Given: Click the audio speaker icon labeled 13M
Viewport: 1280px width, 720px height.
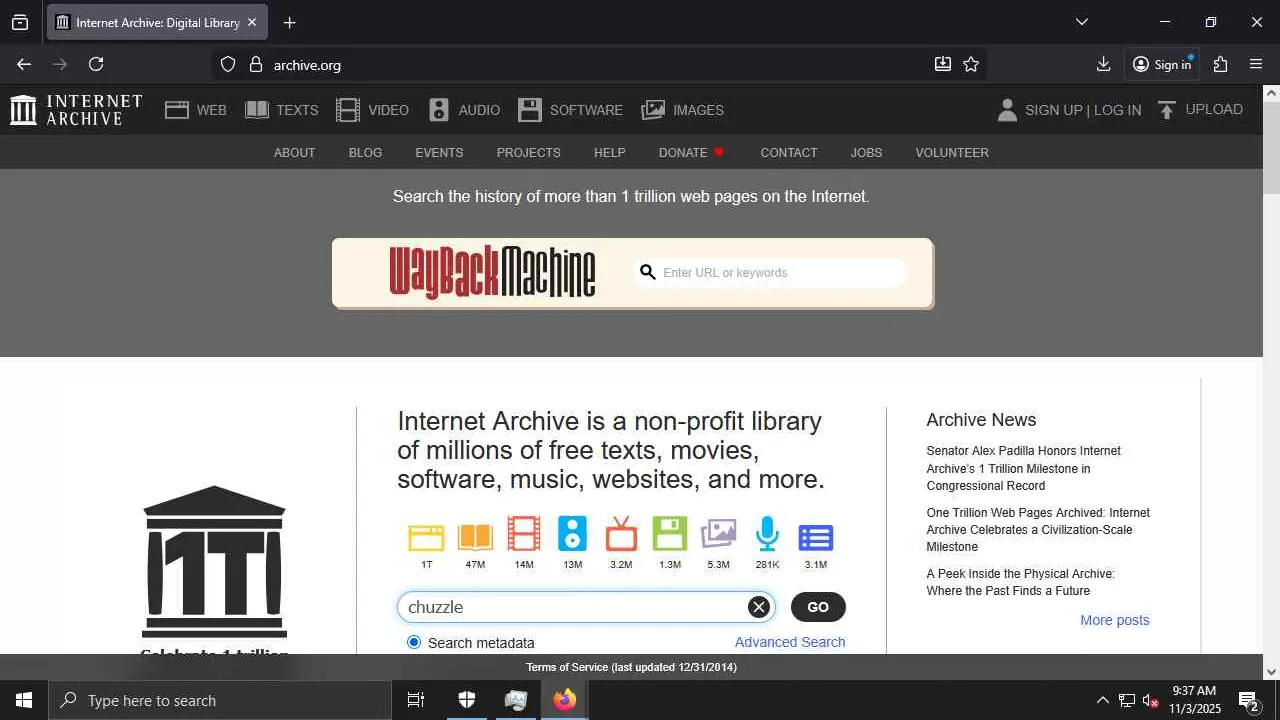Looking at the screenshot, I should [572, 534].
